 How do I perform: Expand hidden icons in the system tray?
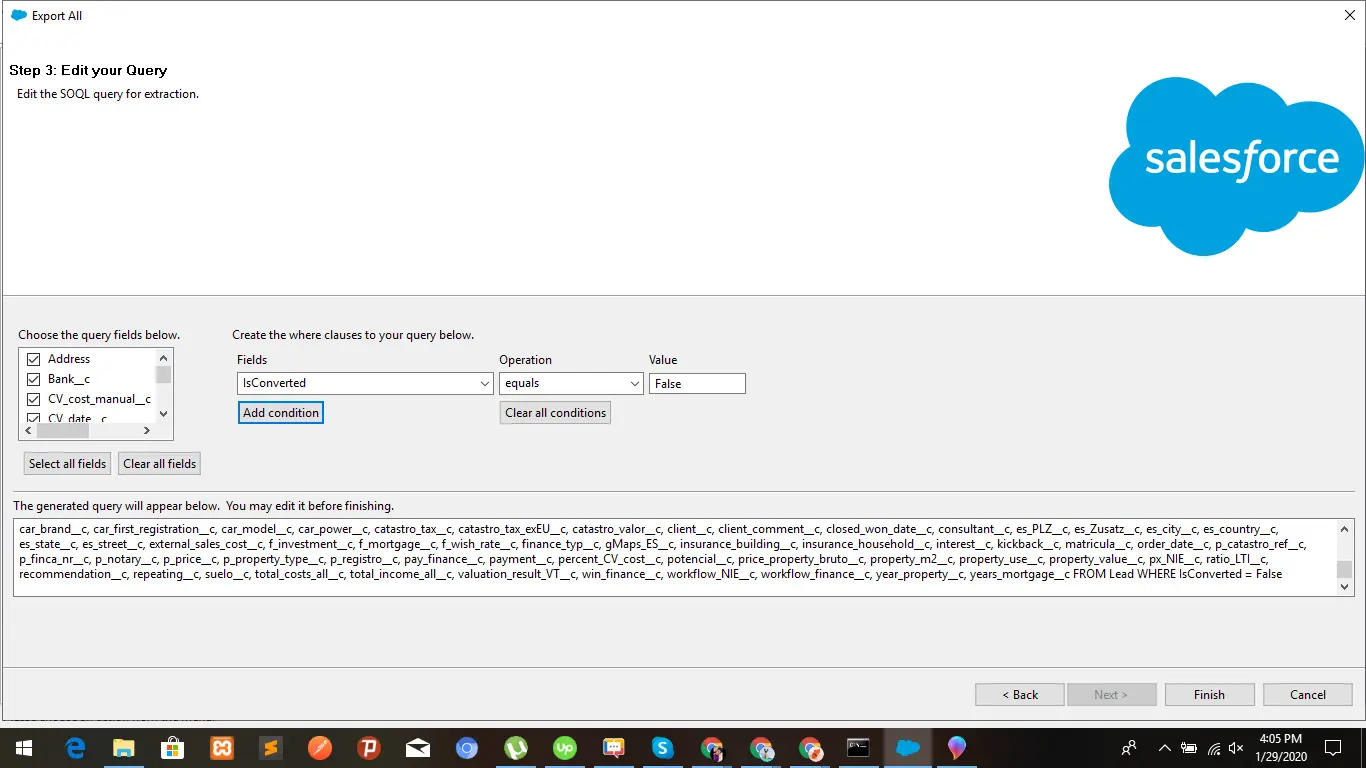[x=1164, y=747]
